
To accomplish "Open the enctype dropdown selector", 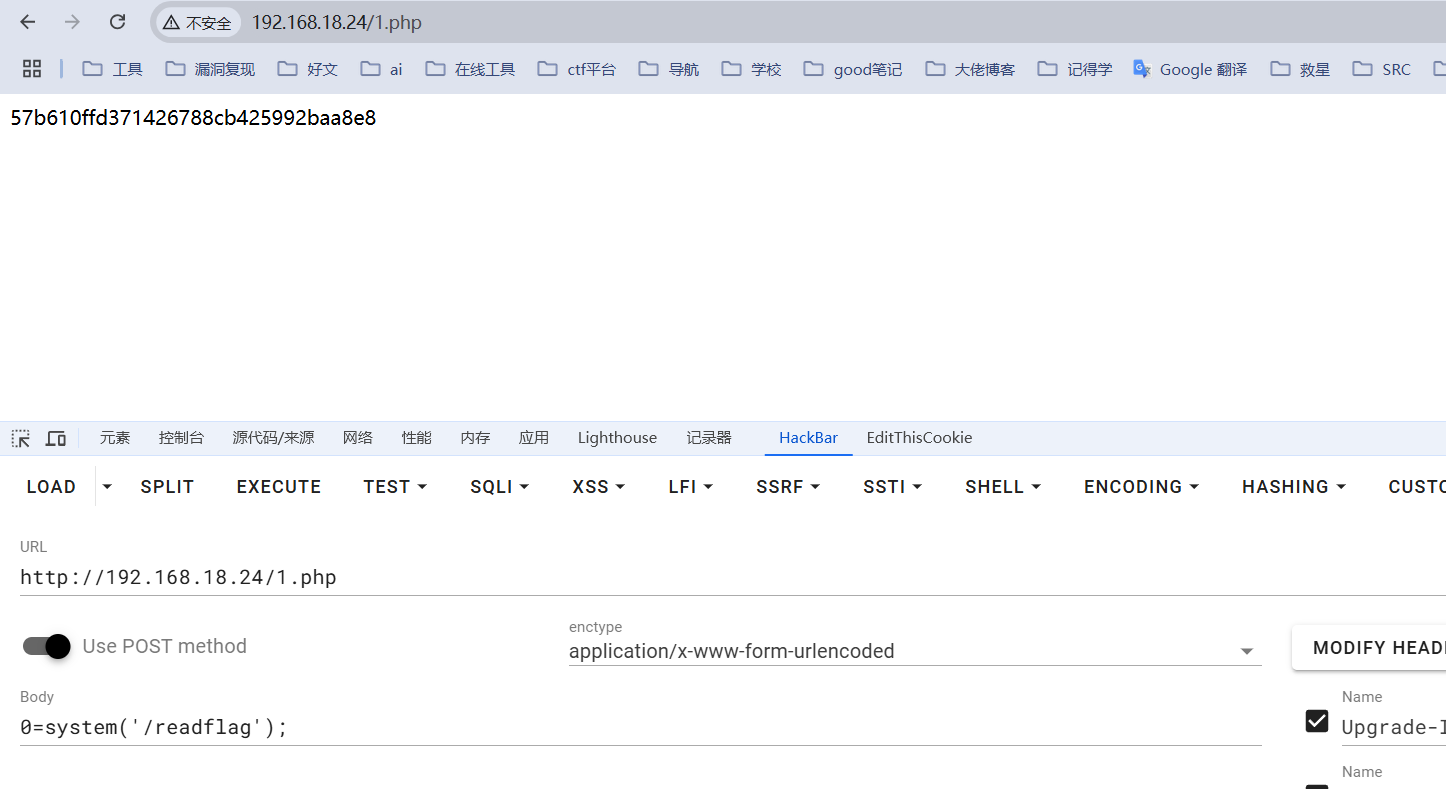I will pyautogui.click(x=915, y=651).
